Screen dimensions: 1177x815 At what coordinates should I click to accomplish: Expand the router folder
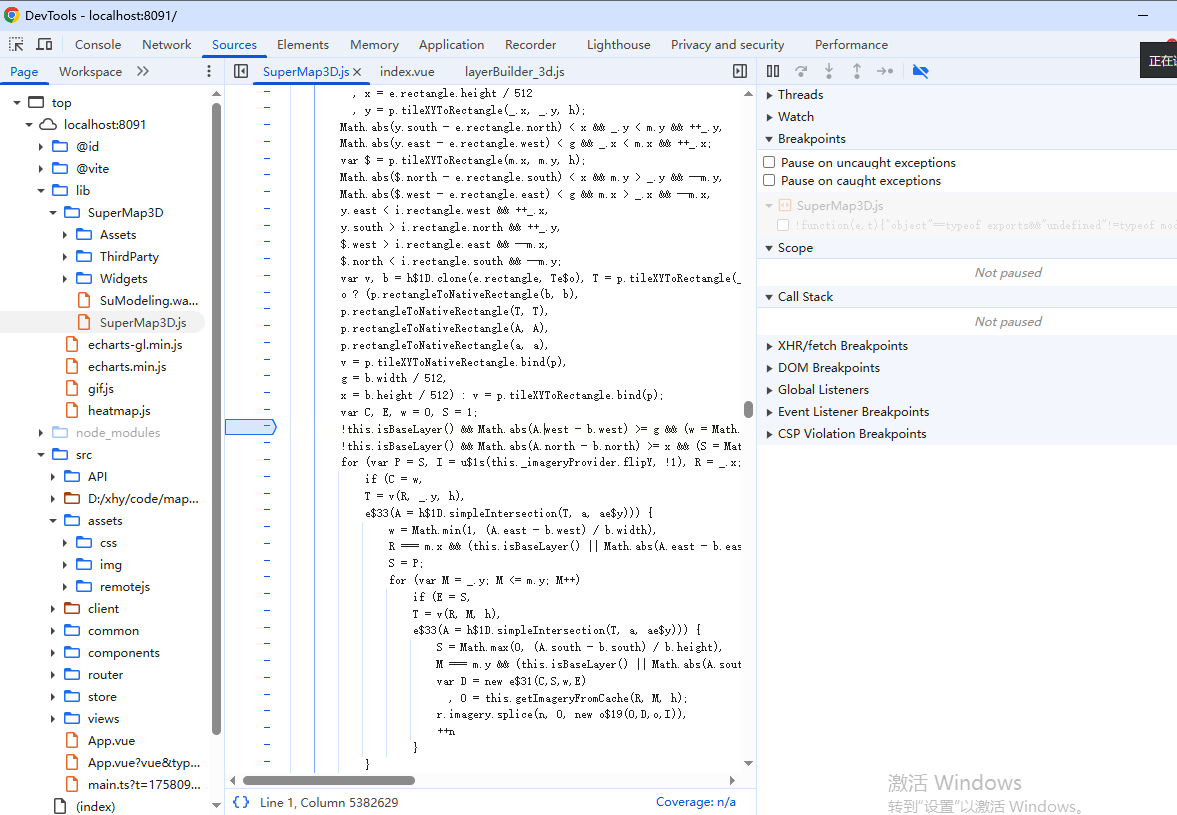pyautogui.click(x=53, y=675)
